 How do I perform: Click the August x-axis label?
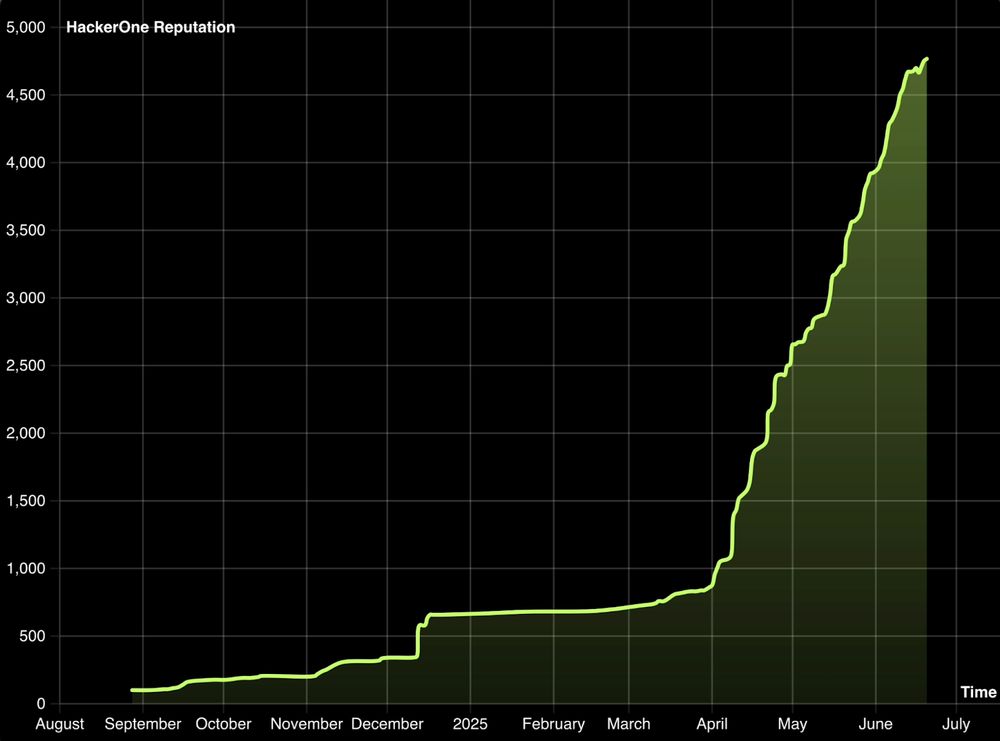pos(60,724)
